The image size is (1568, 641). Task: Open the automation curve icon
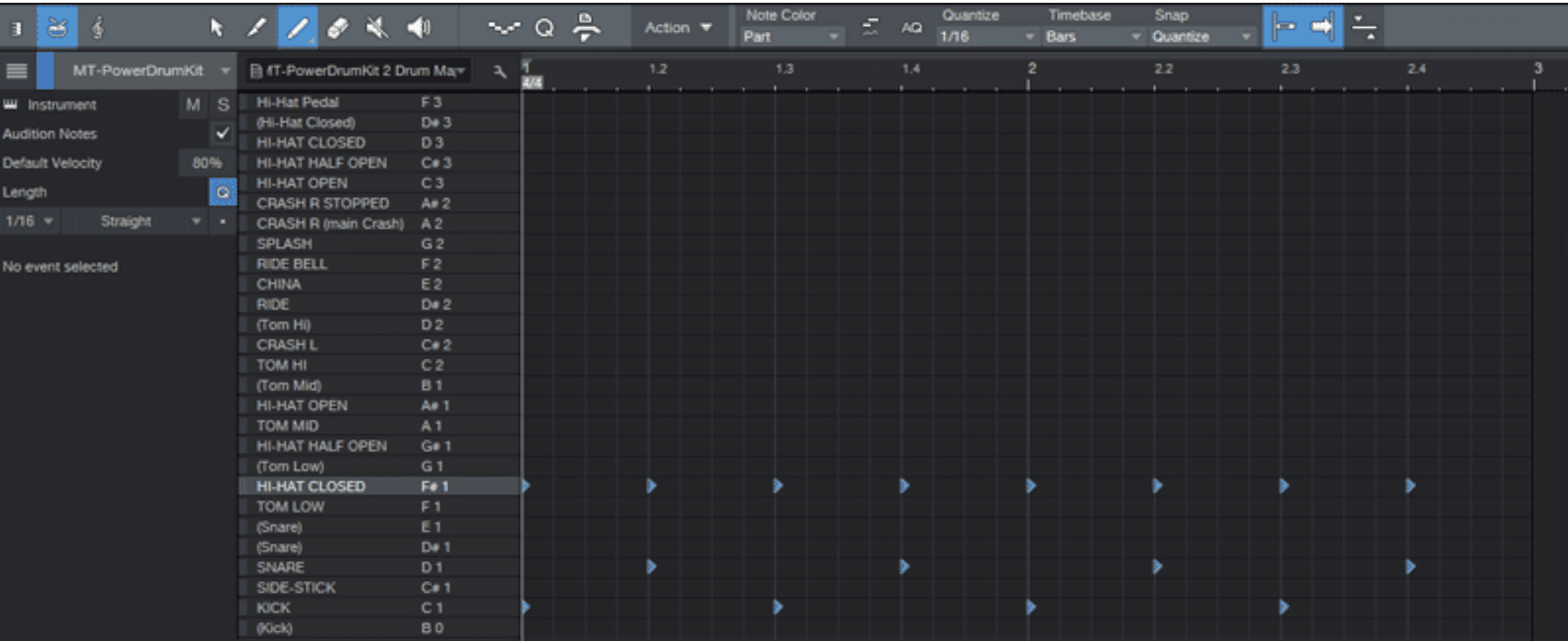(x=504, y=27)
